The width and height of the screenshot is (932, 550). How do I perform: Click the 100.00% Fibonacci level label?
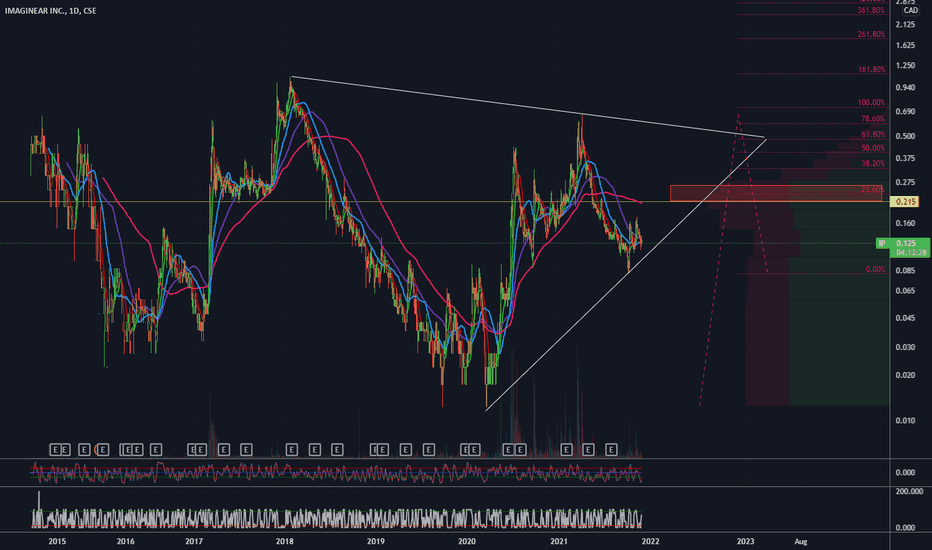pos(871,103)
